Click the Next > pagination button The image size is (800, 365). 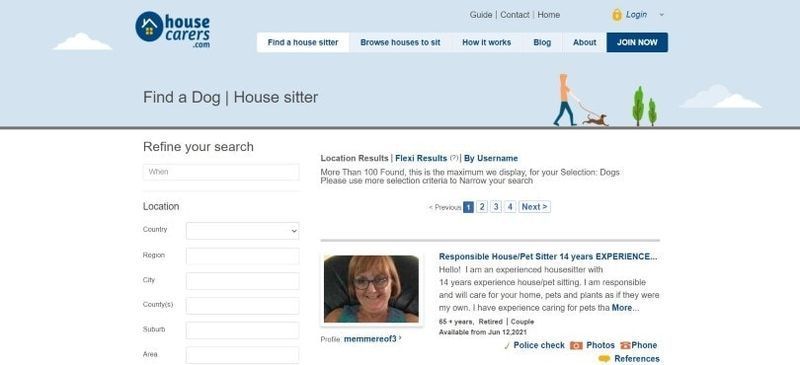click(x=534, y=207)
